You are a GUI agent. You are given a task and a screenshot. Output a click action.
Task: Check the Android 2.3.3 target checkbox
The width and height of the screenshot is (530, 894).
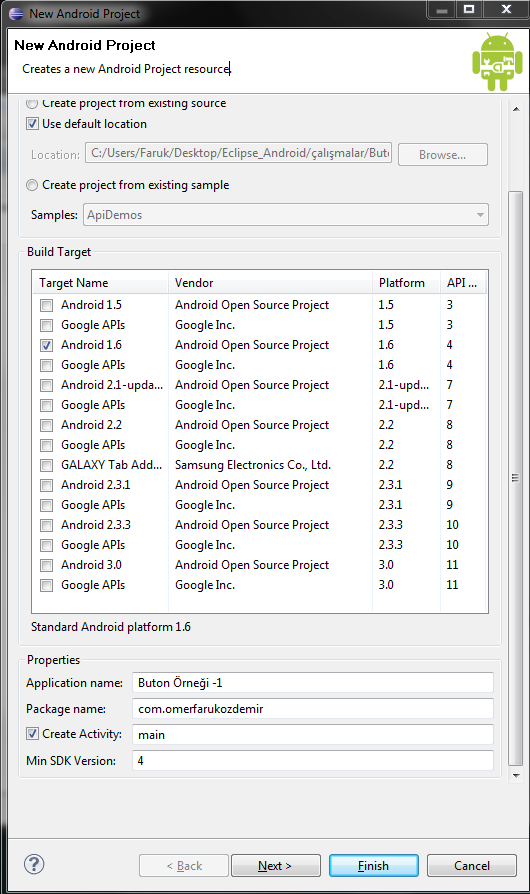47,525
